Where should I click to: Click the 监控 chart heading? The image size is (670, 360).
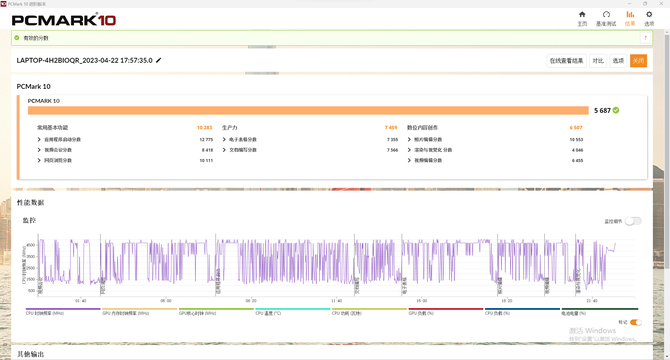click(x=29, y=220)
